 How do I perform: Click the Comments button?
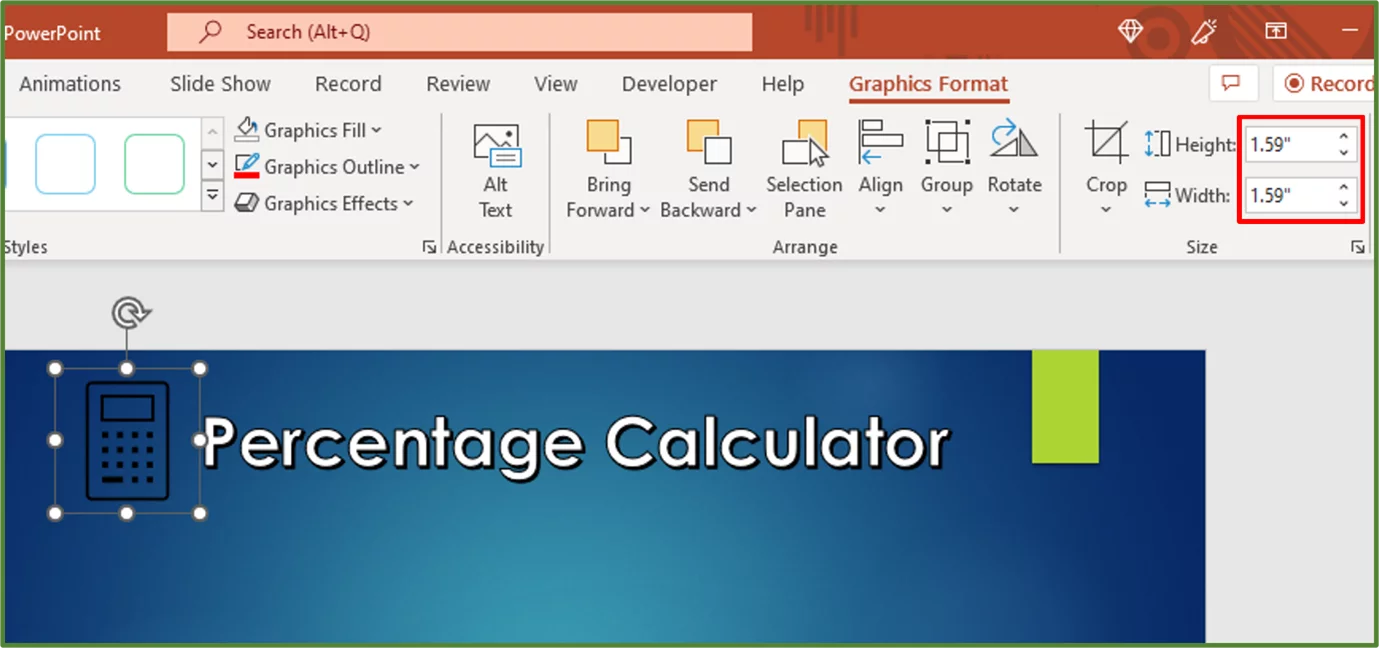tap(1232, 84)
